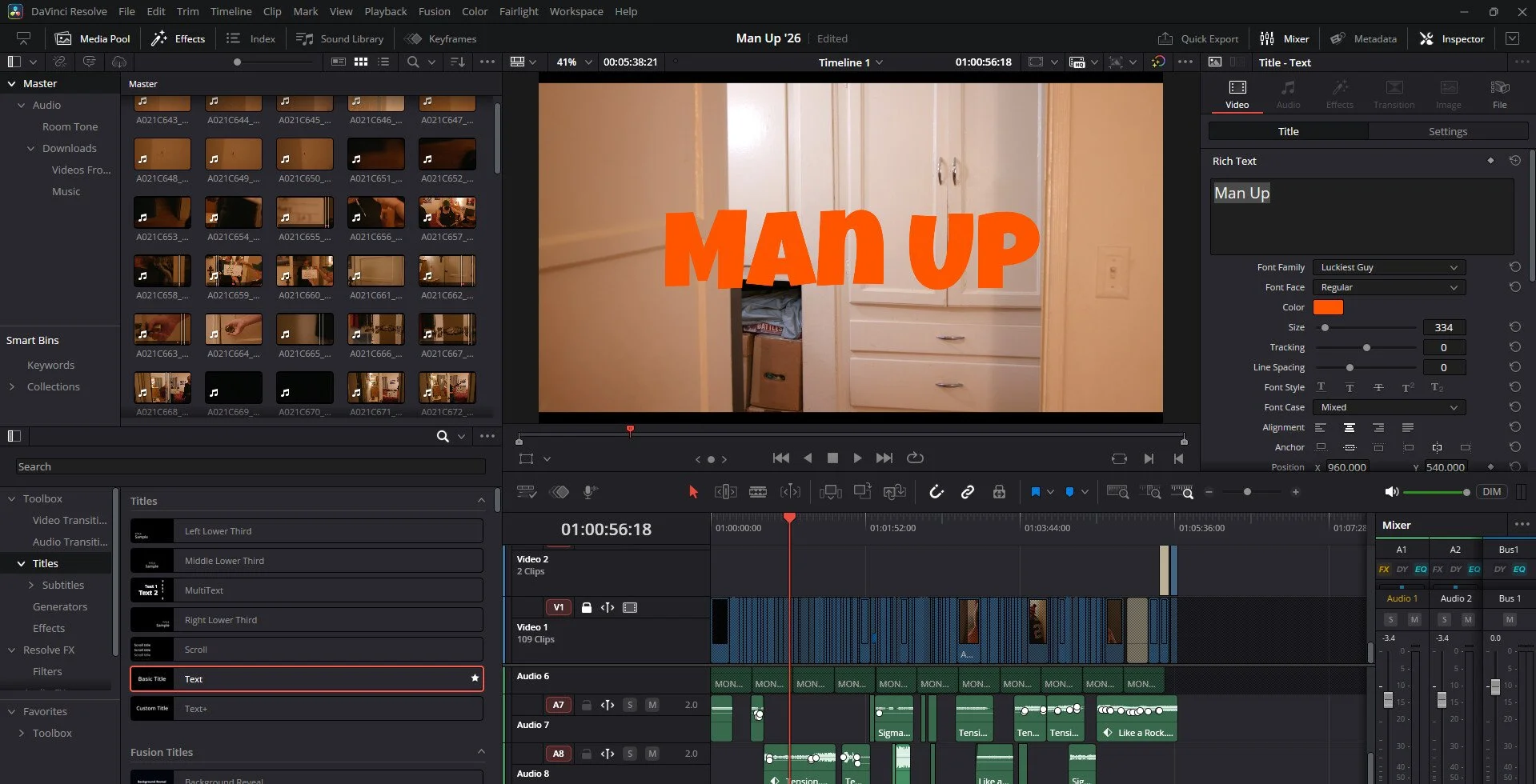The image size is (1536, 784).
Task: Click the Quick Export button
Action: pyautogui.click(x=1197, y=38)
